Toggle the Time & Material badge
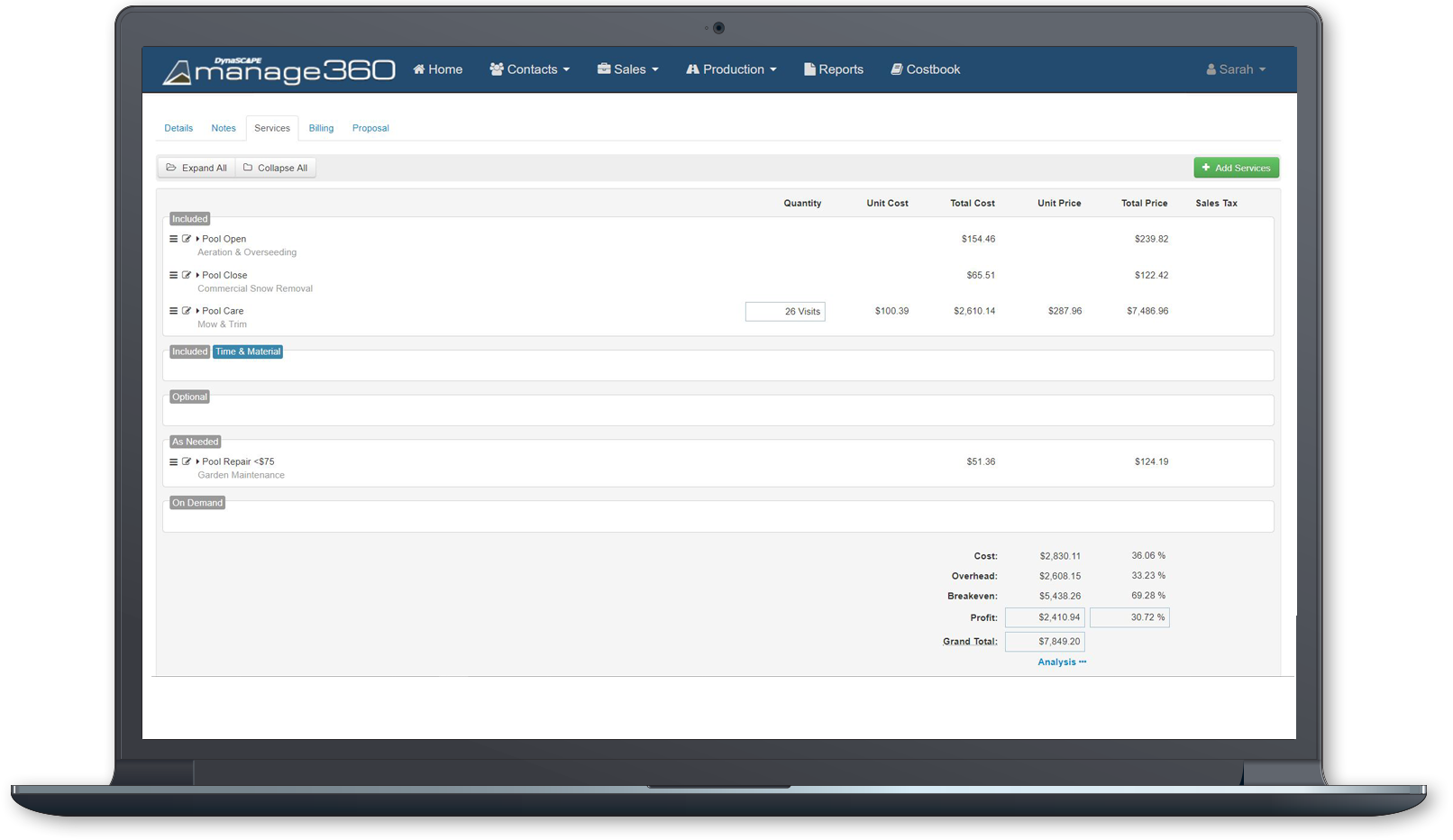The width and height of the screenshot is (1453, 840). tap(247, 352)
